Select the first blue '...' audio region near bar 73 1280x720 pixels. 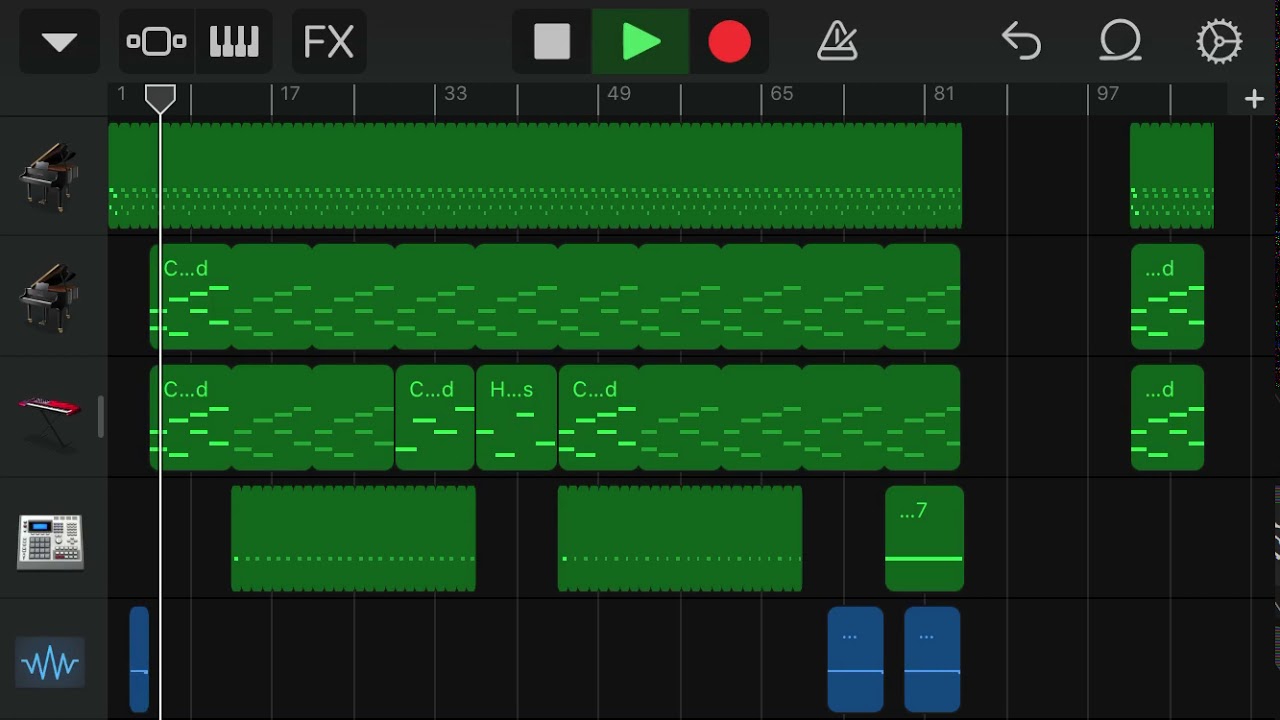pos(855,660)
